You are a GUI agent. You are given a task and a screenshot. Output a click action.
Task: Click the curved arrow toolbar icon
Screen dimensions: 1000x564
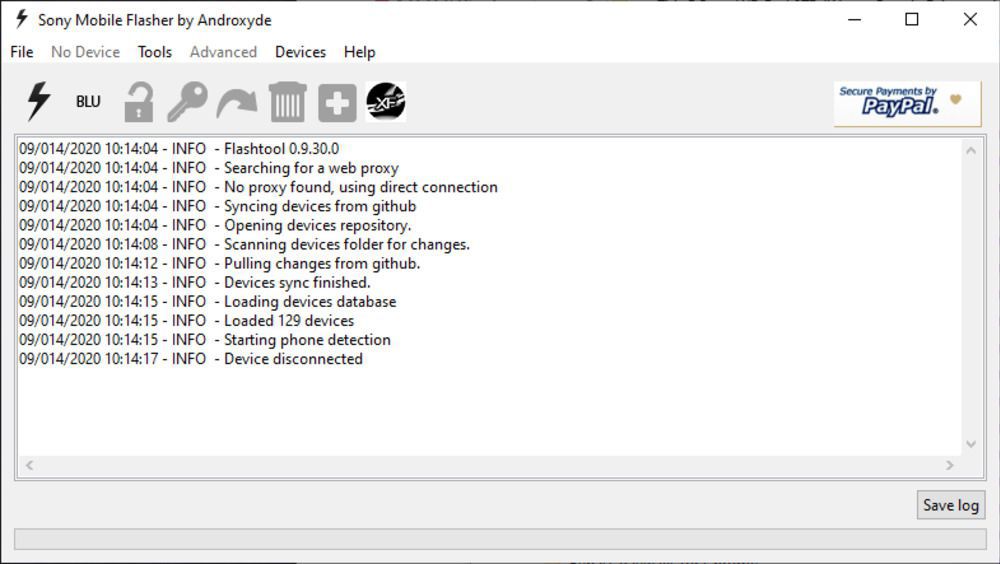pyautogui.click(x=237, y=103)
